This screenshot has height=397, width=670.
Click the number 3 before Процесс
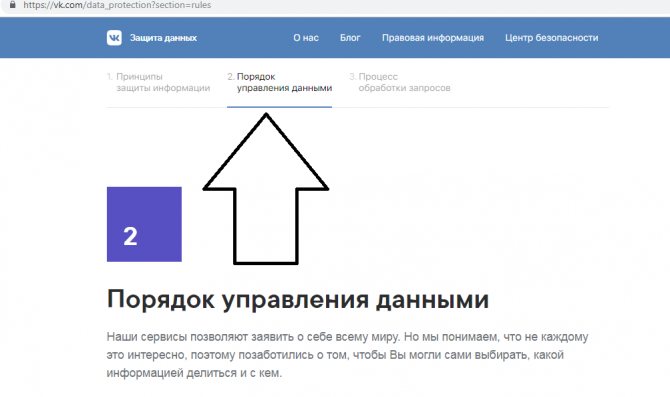(x=352, y=76)
